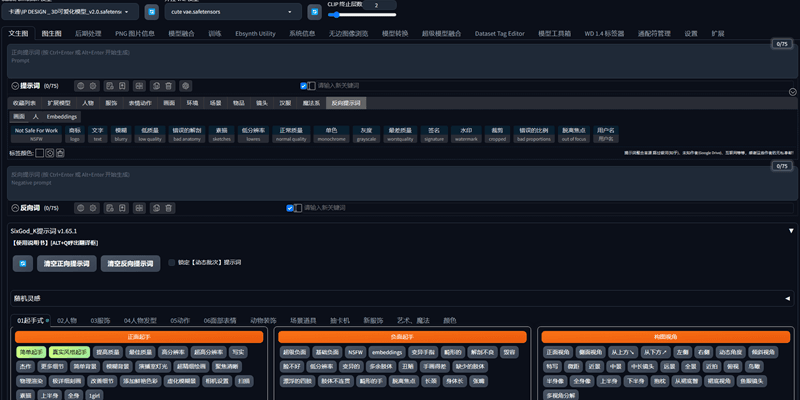Image resolution: width=800 pixels, height=400 pixels.
Task: Select the 反向提示词 tag category tab
Action: 346,103
